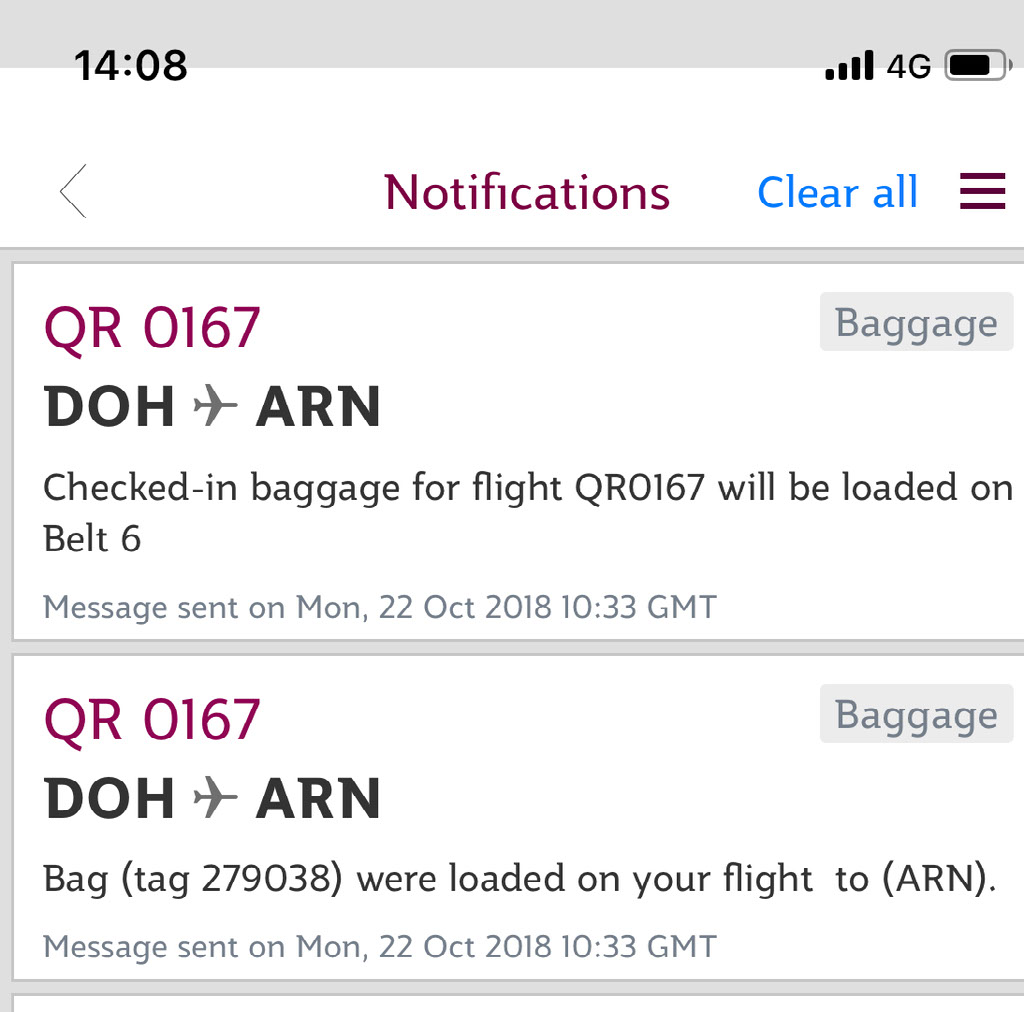Select the Baggage label on the Belt 6 notification
Viewport: 1024px width, 1012px height.
916,322
